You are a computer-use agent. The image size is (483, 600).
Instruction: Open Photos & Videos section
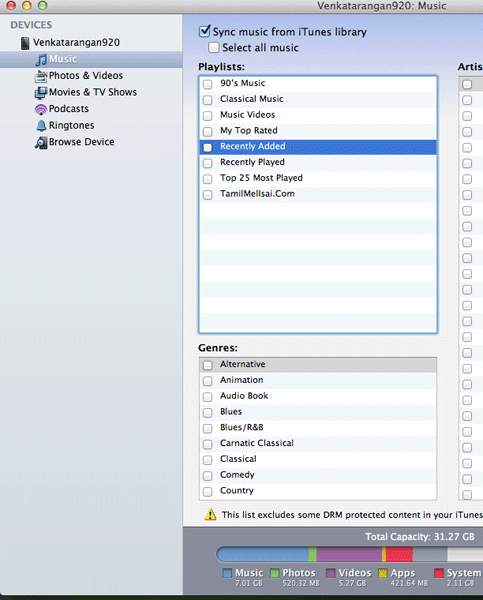[86, 76]
